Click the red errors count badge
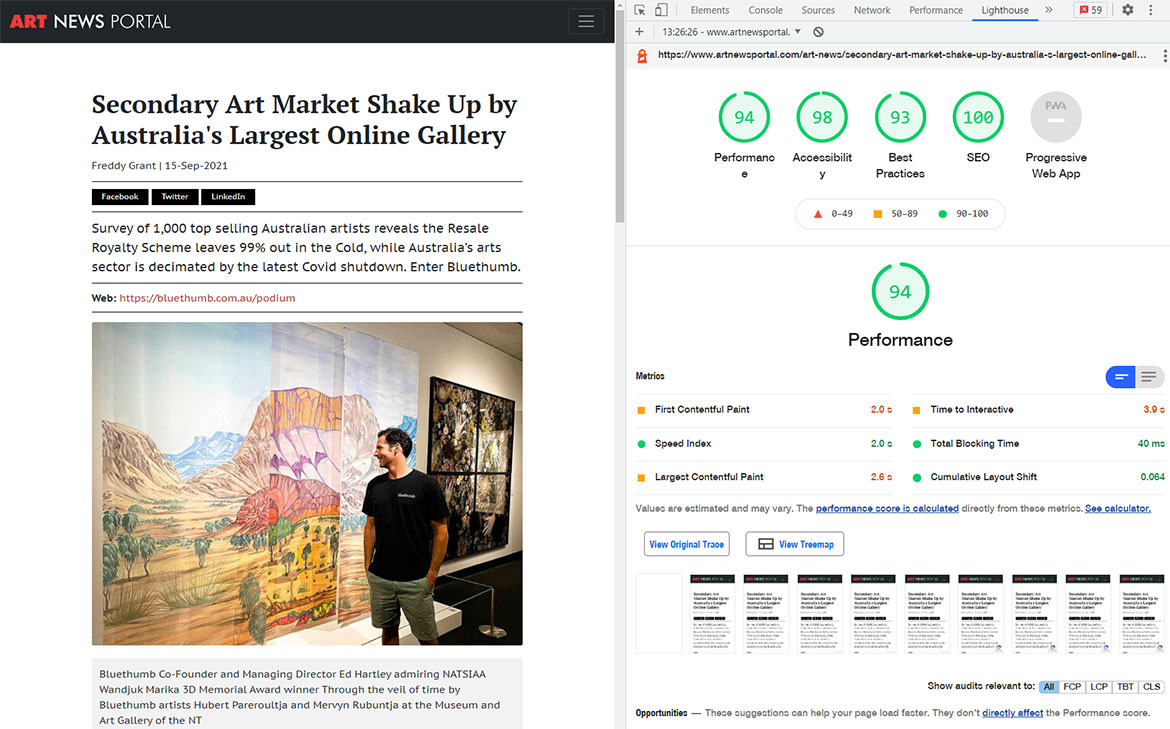 (x=1090, y=10)
